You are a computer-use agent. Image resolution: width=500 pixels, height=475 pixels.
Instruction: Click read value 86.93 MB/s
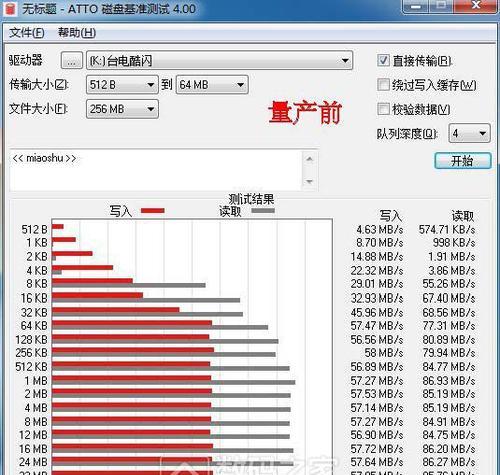(449, 381)
